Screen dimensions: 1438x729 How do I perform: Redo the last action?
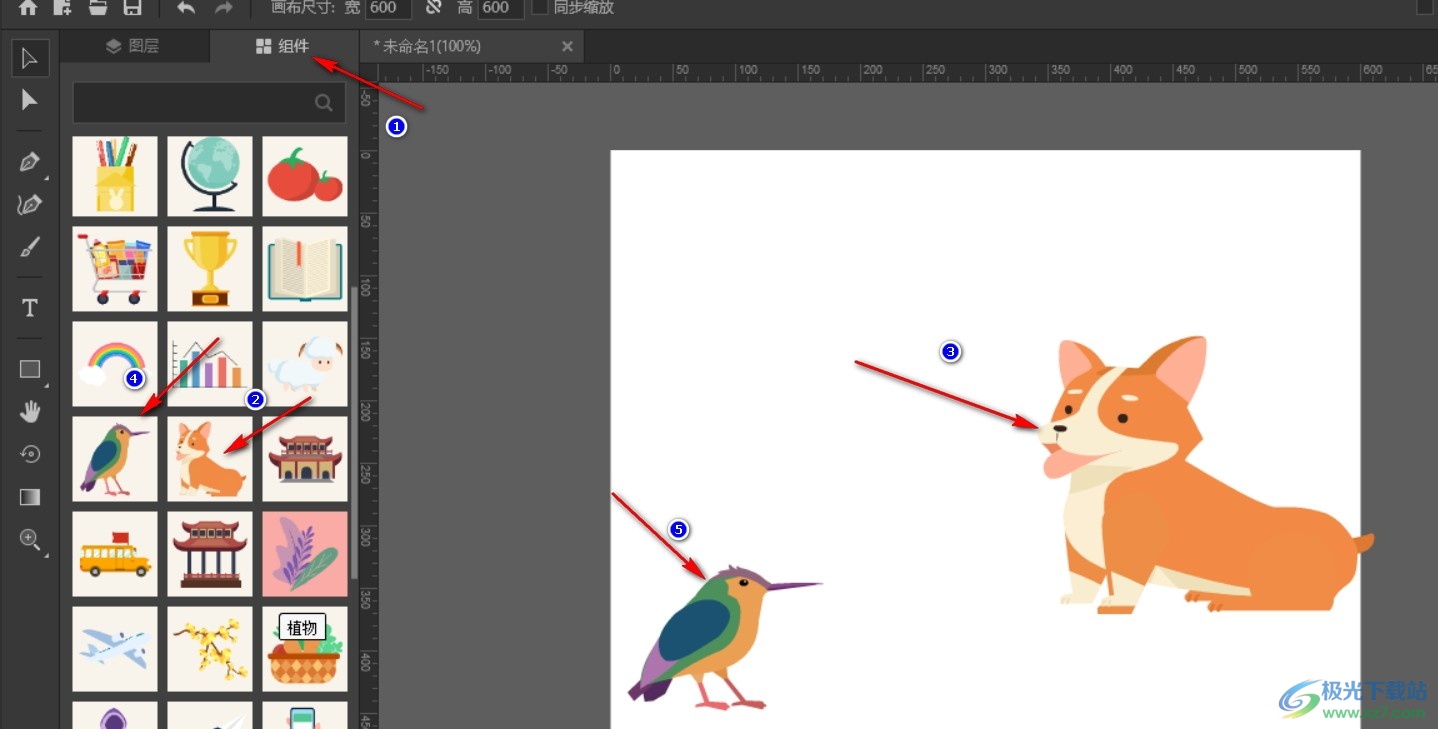[x=223, y=7]
